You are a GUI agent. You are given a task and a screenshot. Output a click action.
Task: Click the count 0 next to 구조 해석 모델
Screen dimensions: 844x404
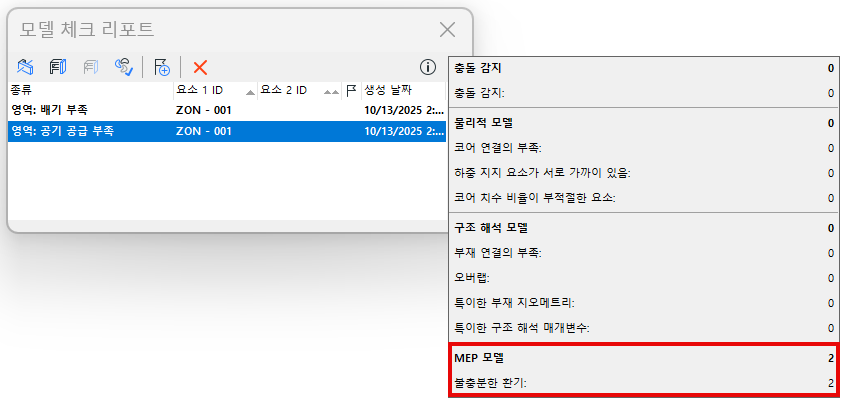click(x=831, y=228)
